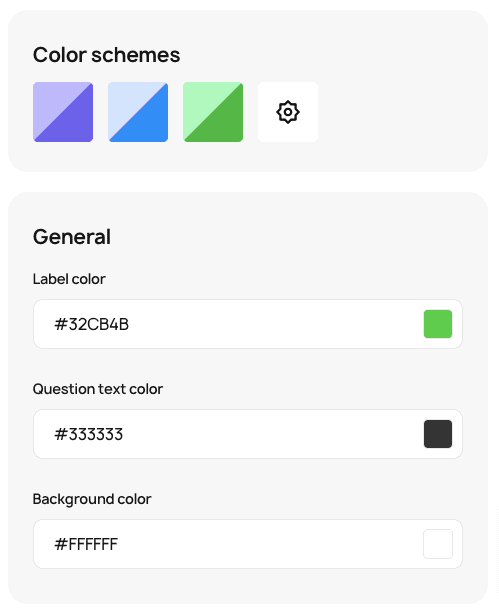Click the Background color hex input field
Screen dimensions: 499x614
(248, 544)
